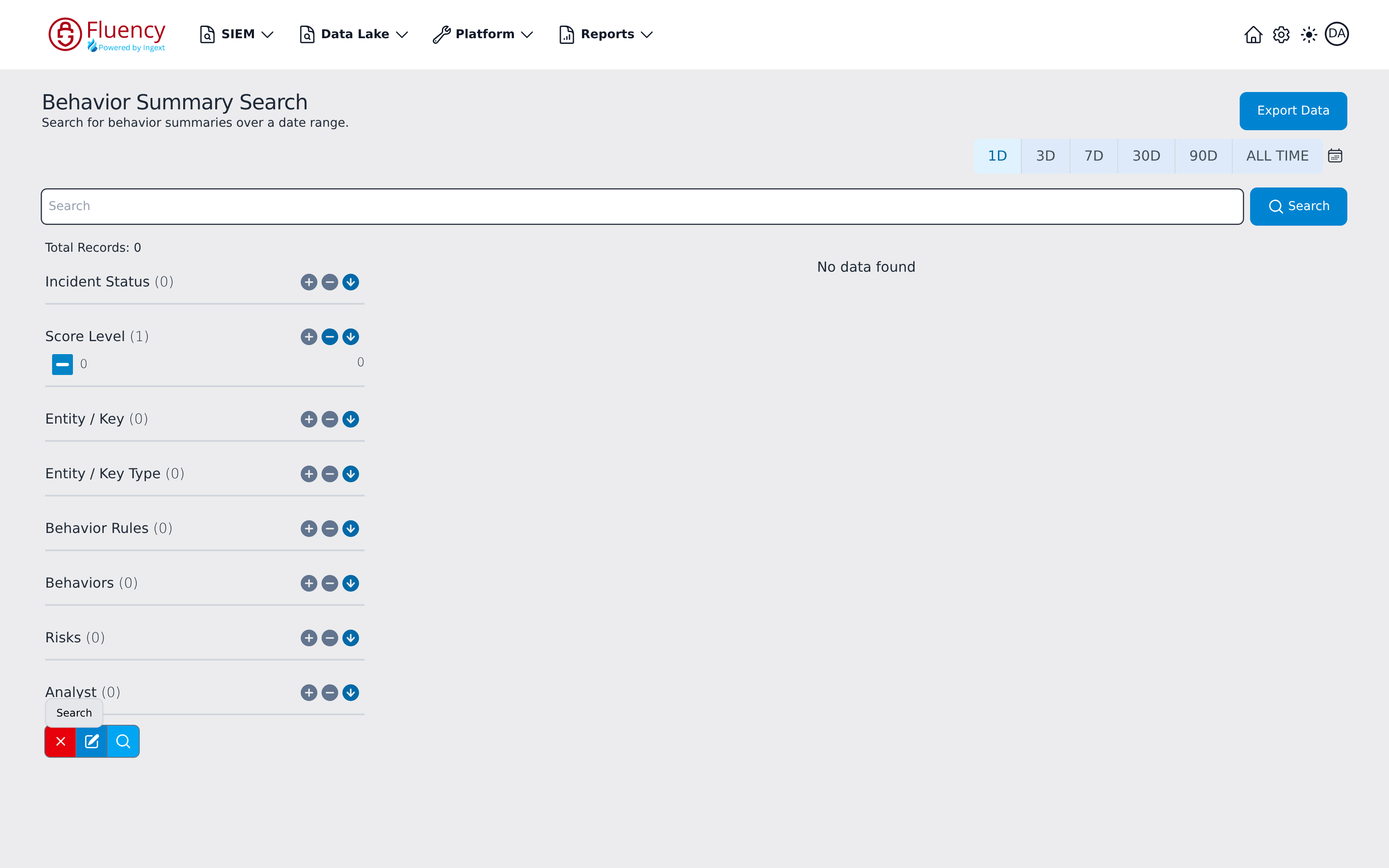
Task: Click the Export Data button
Action: coord(1293,111)
